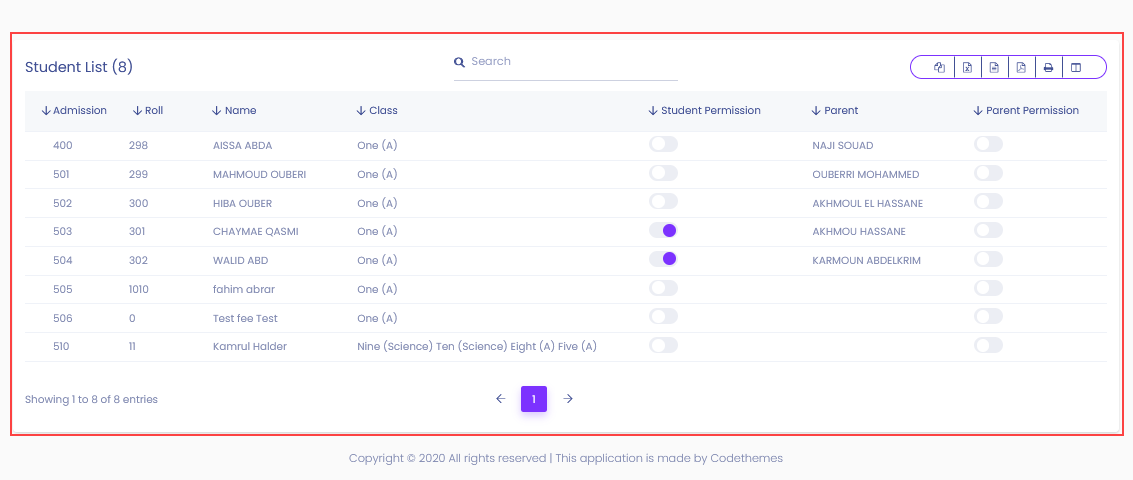This screenshot has width=1133, height=480.
Task: Toggle parent permission for Kamrul Halder
Action: (x=988, y=346)
